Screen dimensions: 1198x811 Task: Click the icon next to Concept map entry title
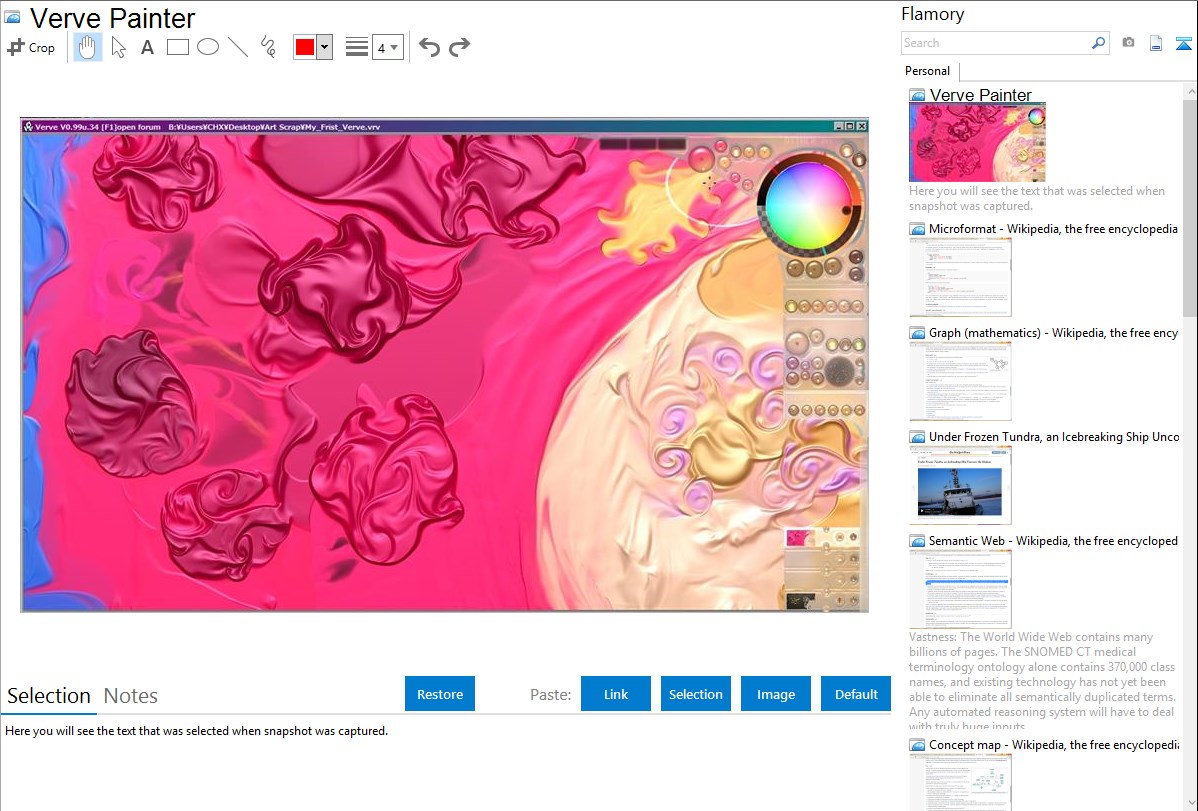[917, 745]
